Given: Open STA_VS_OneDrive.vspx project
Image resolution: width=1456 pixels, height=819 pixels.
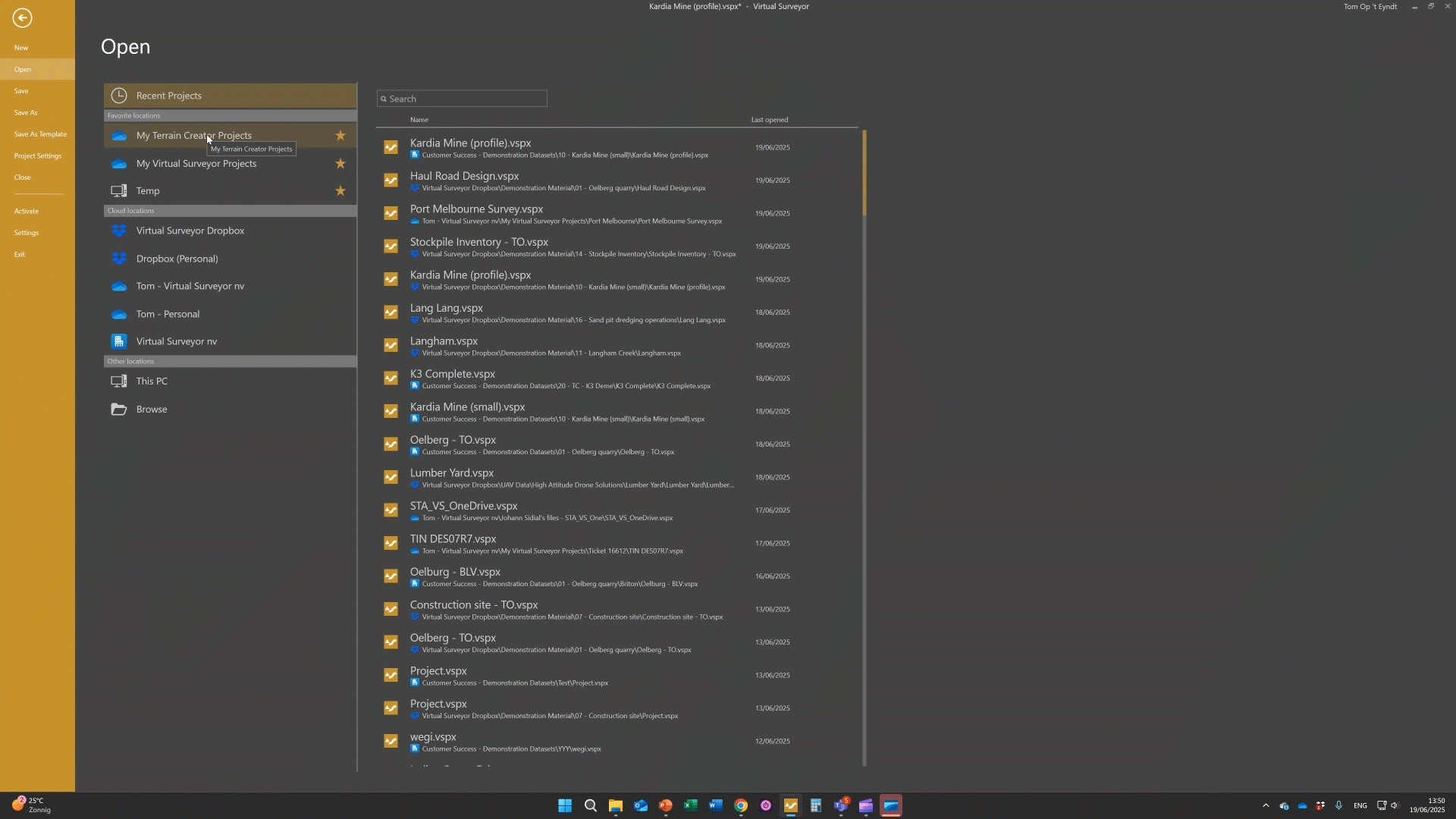Looking at the screenshot, I should (x=618, y=511).
